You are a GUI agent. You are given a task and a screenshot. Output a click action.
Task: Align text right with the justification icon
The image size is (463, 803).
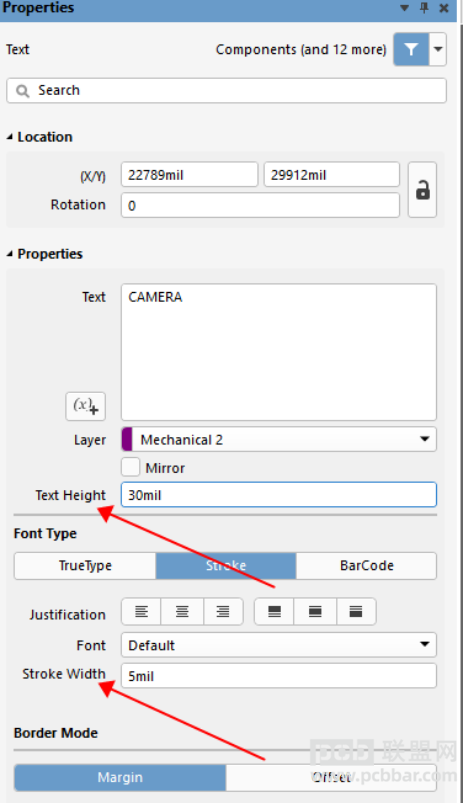pos(223,611)
